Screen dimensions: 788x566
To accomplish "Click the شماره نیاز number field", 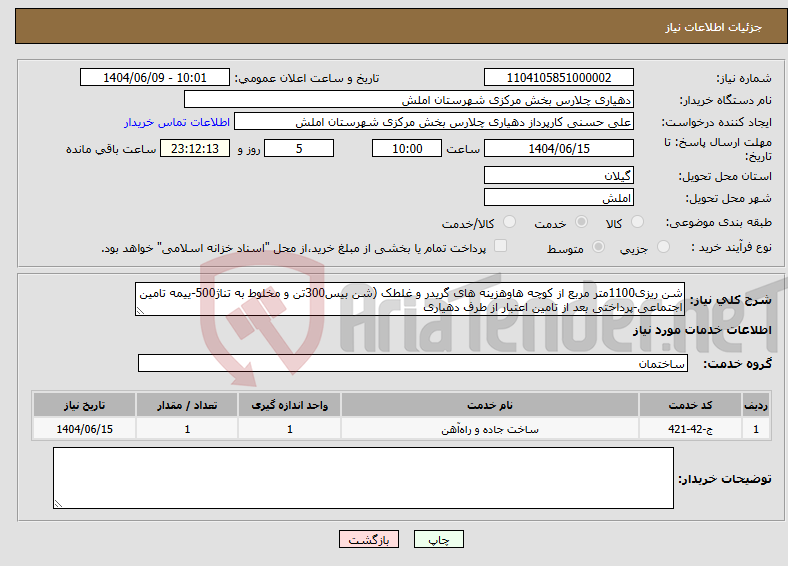I will coord(558,77).
